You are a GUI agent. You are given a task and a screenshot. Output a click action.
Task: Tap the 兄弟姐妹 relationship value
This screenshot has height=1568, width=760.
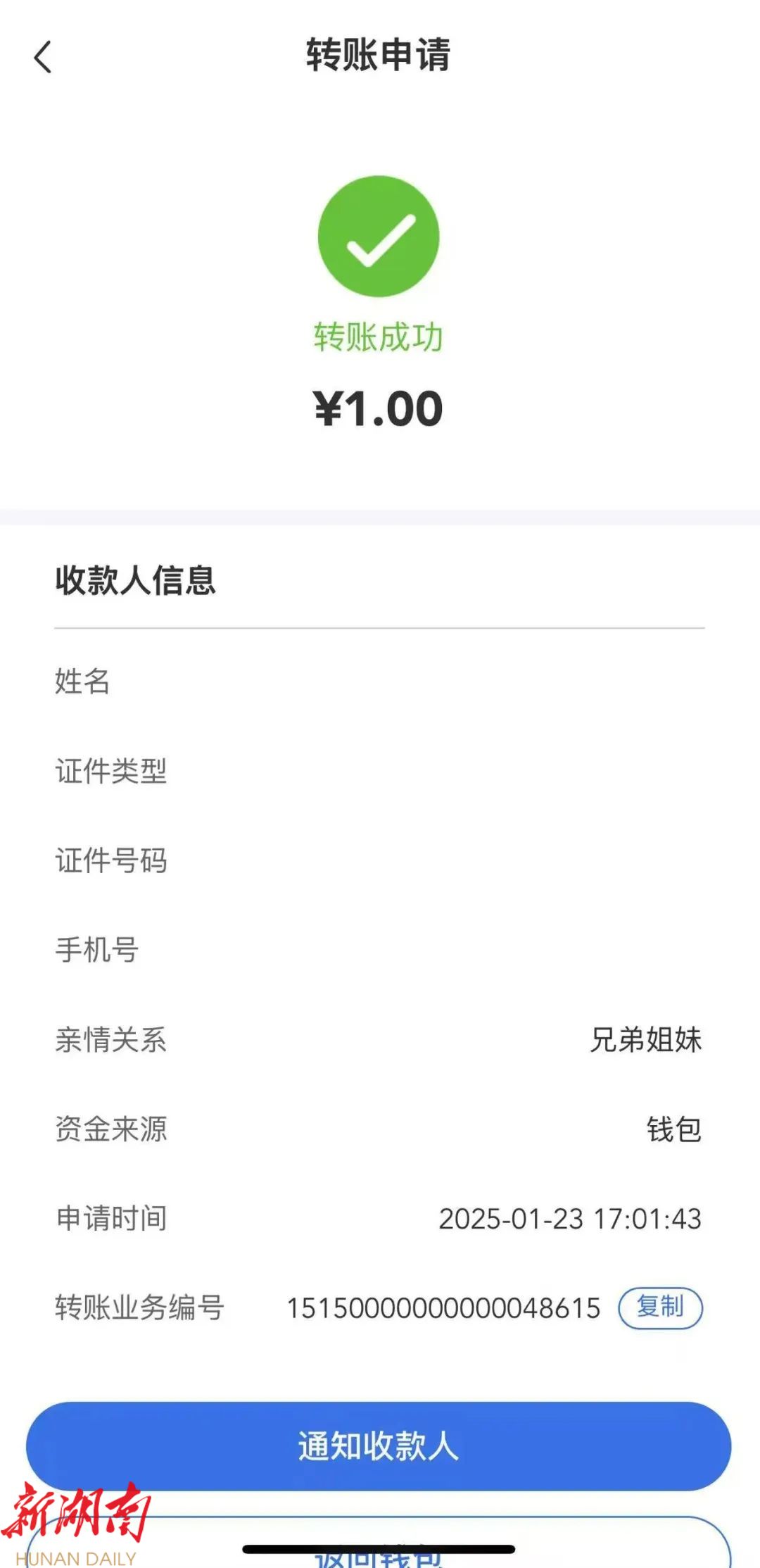(645, 1040)
